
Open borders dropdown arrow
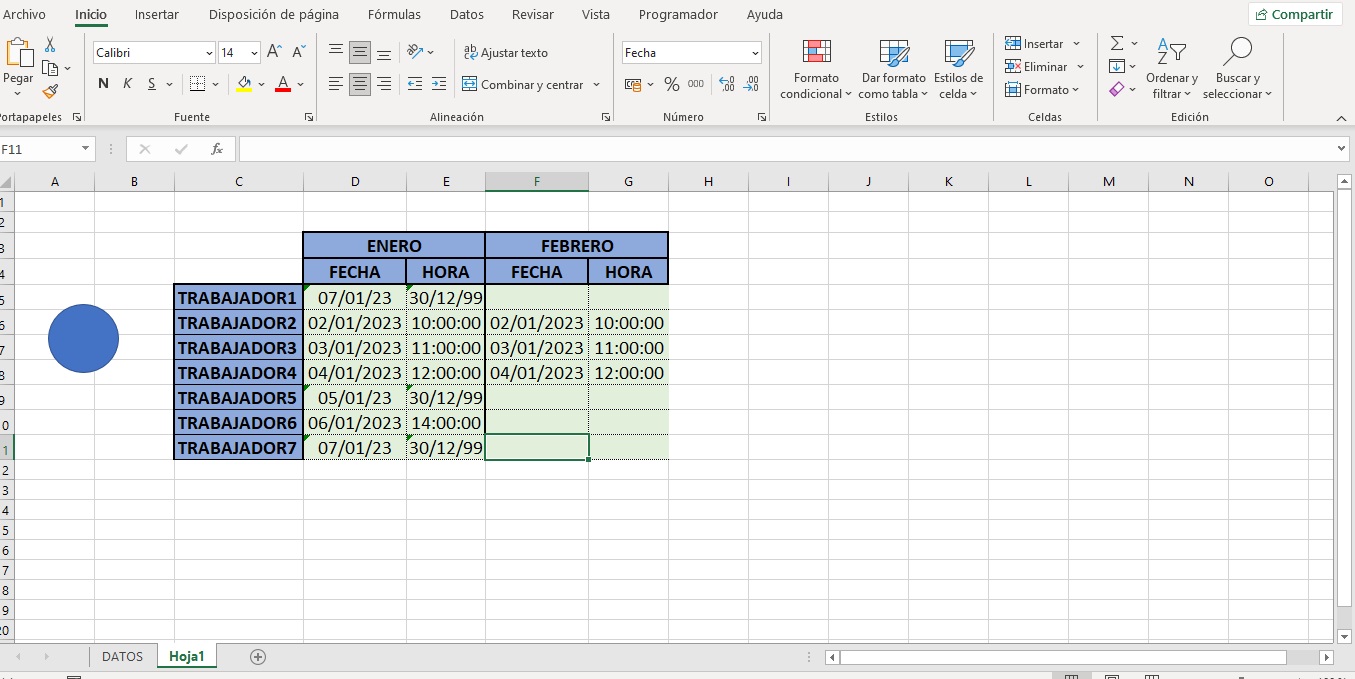pos(215,84)
